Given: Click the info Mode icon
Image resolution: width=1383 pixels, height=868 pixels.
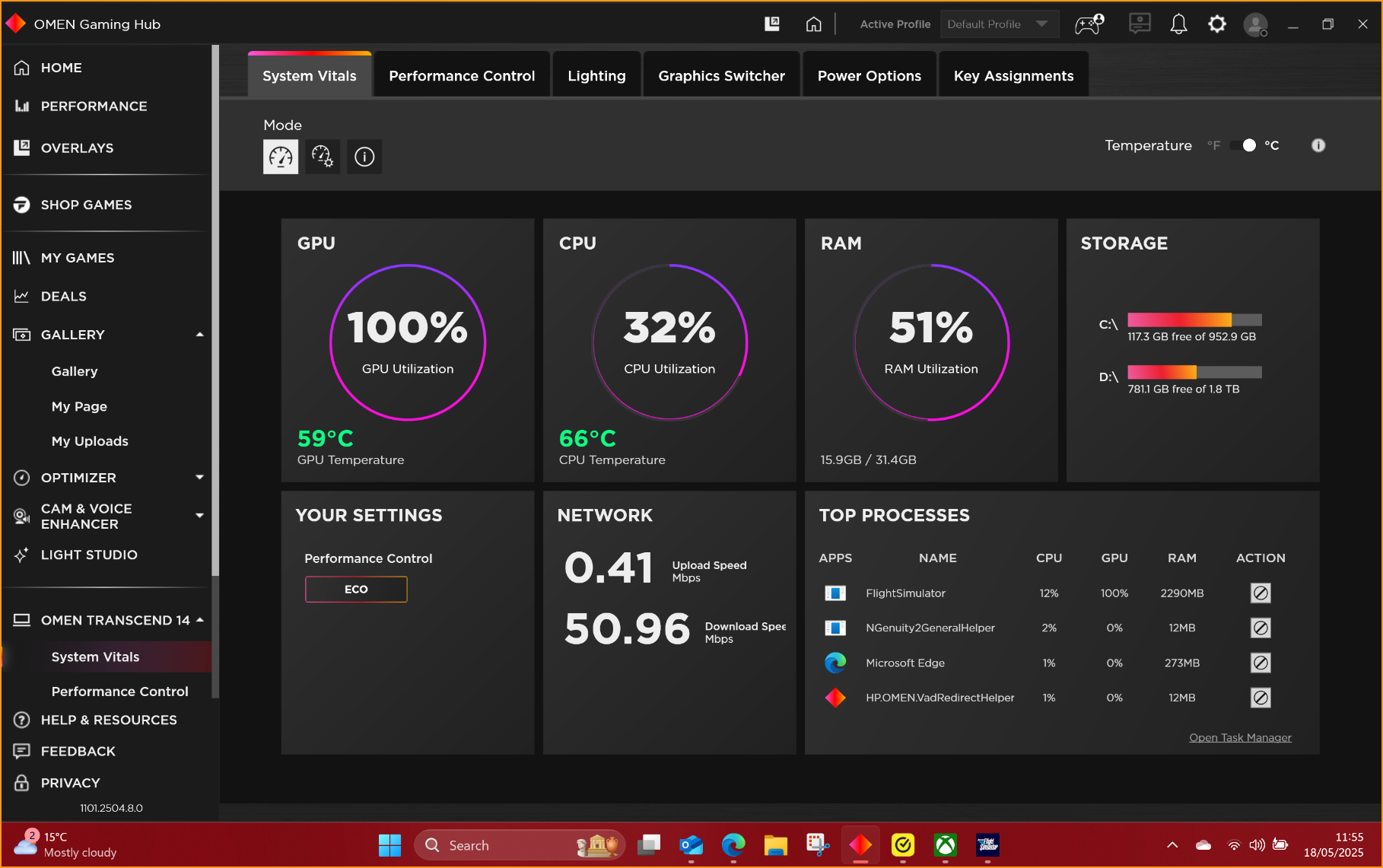Looking at the screenshot, I should 364,157.
